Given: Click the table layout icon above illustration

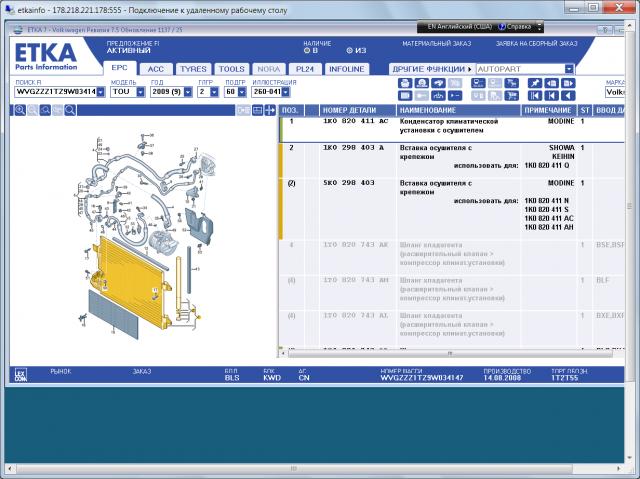Looking at the screenshot, I should [x=258, y=110].
